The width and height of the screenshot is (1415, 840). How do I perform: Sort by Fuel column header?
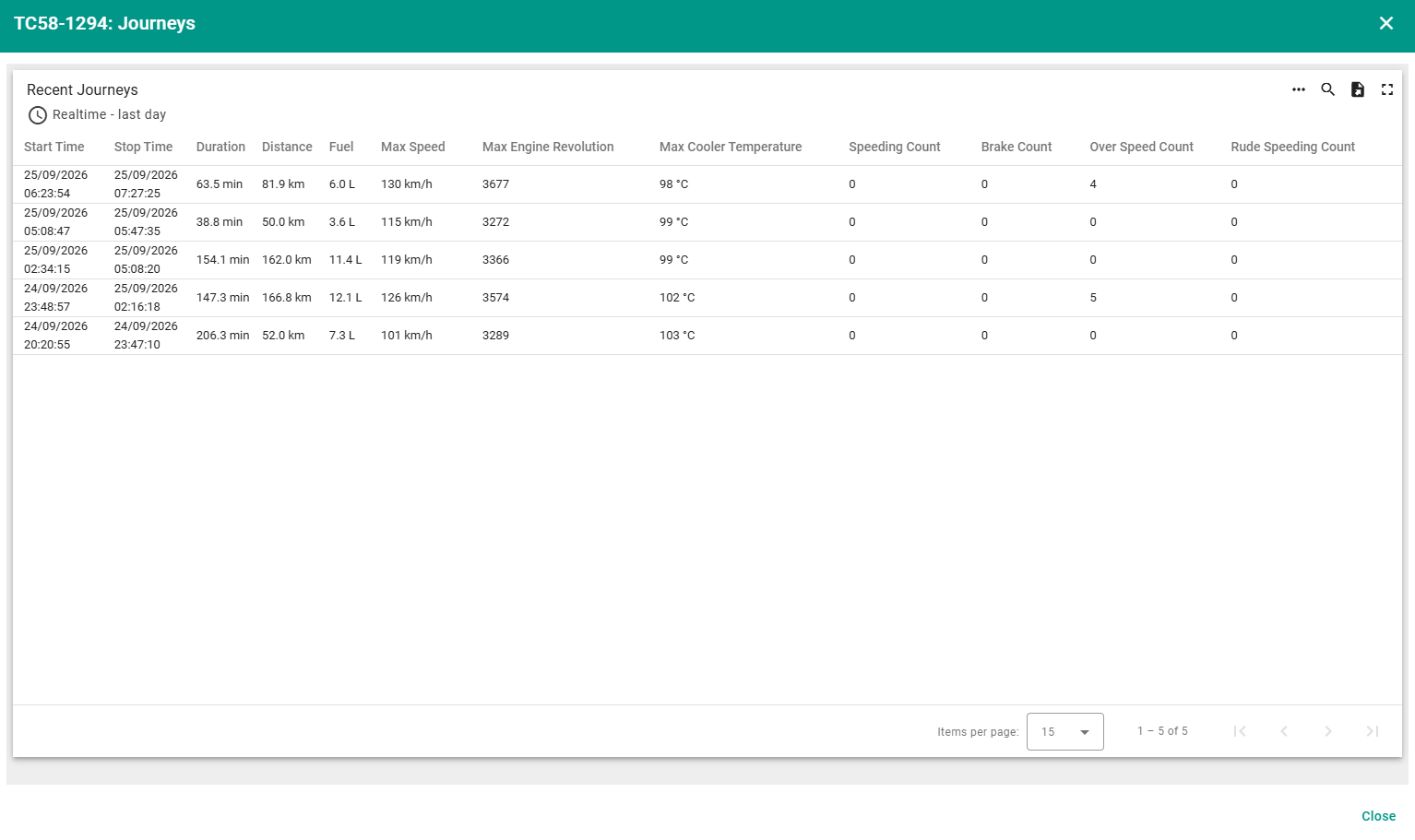[x=341, y=147]
